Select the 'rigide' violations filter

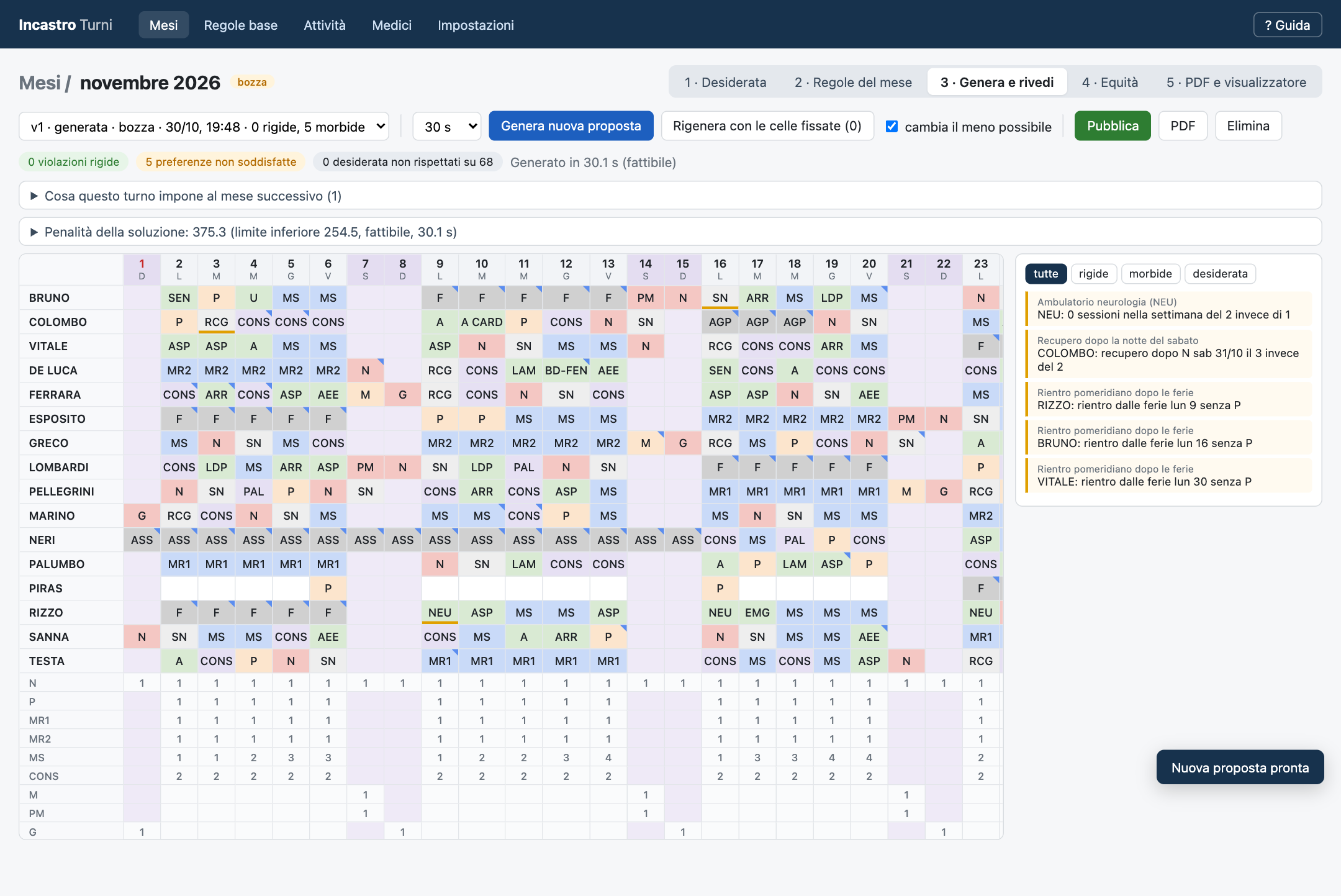[1093, 274]
